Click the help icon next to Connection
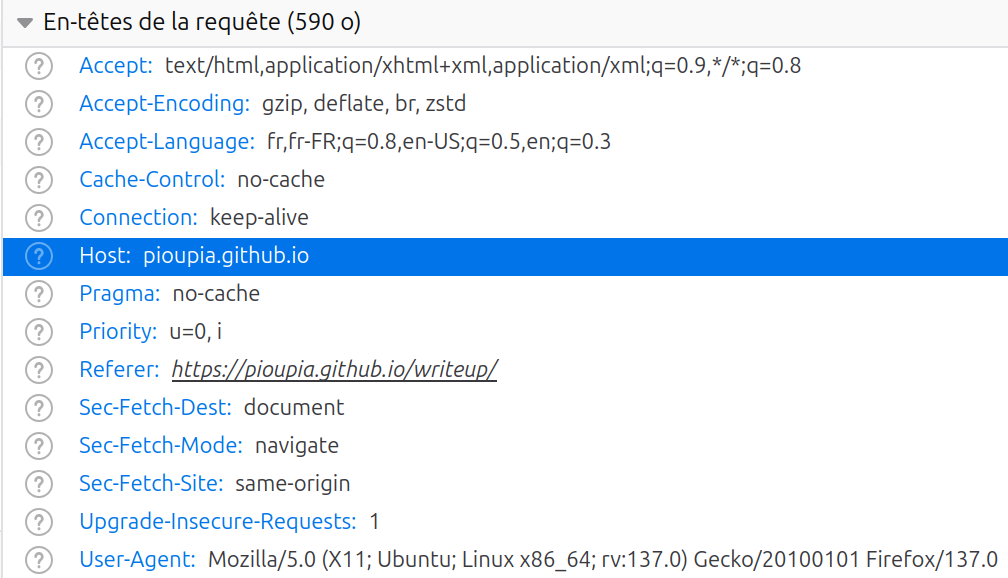1008x578 pixels. 38,218
